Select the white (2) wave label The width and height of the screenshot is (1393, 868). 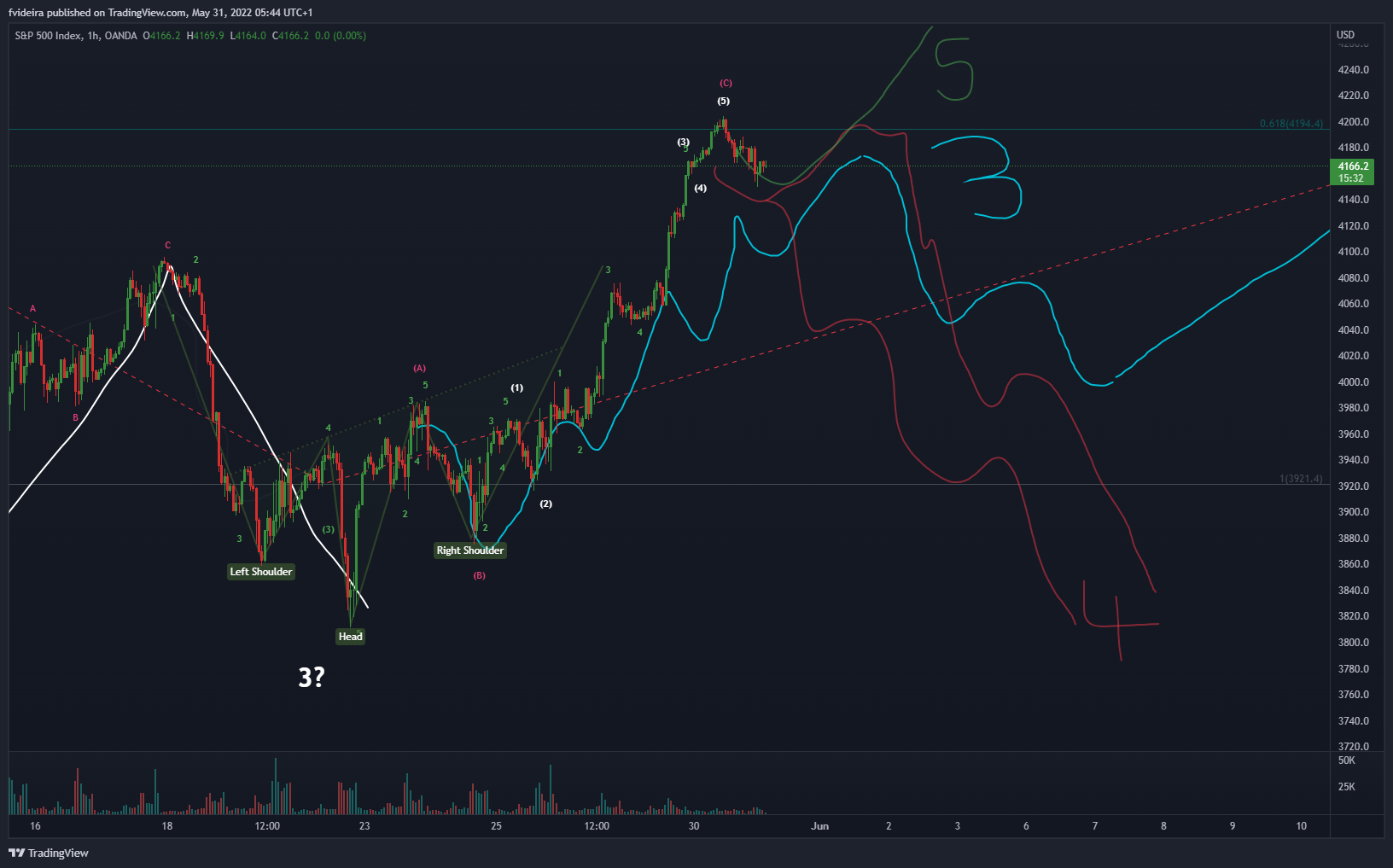(x=546, y=504)
